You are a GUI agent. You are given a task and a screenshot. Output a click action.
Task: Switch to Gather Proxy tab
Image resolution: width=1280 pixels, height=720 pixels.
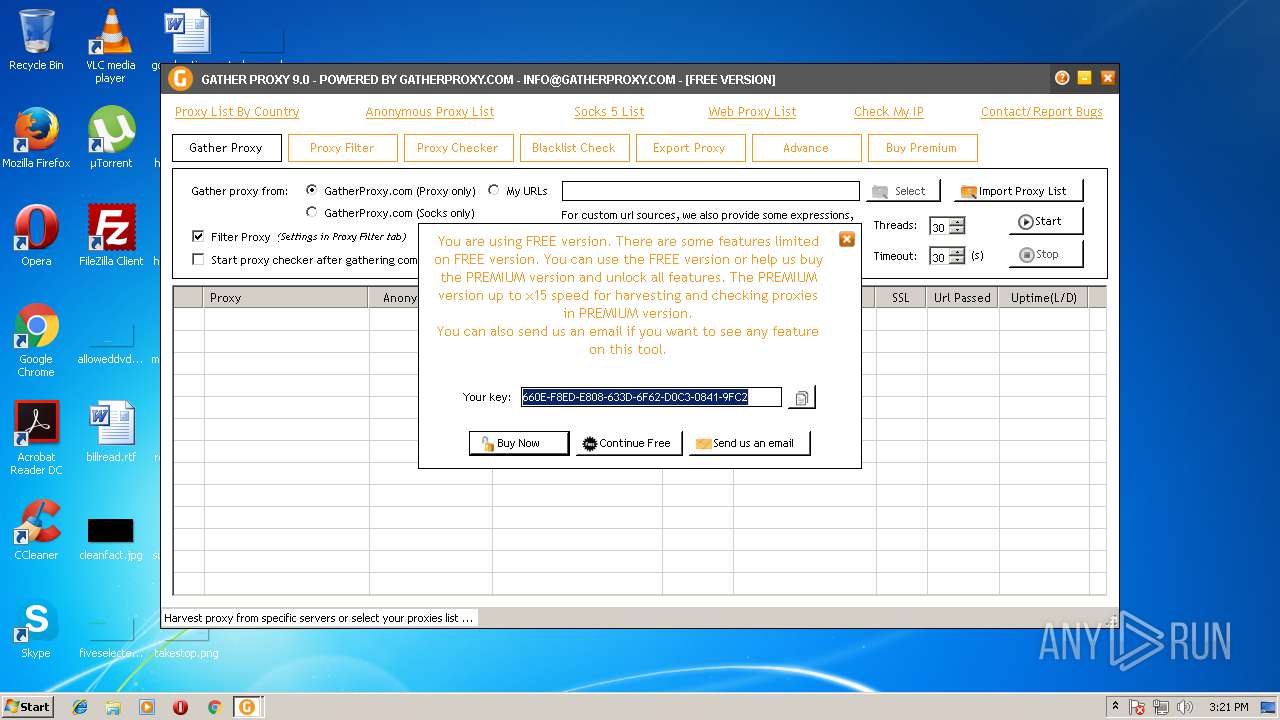(226, 148)
